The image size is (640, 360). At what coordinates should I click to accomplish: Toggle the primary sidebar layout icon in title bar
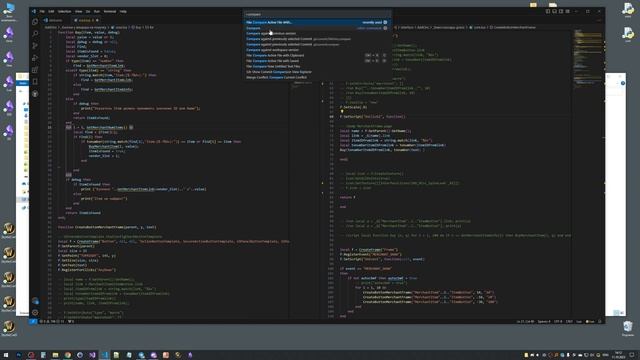click(x=548, y=11)
